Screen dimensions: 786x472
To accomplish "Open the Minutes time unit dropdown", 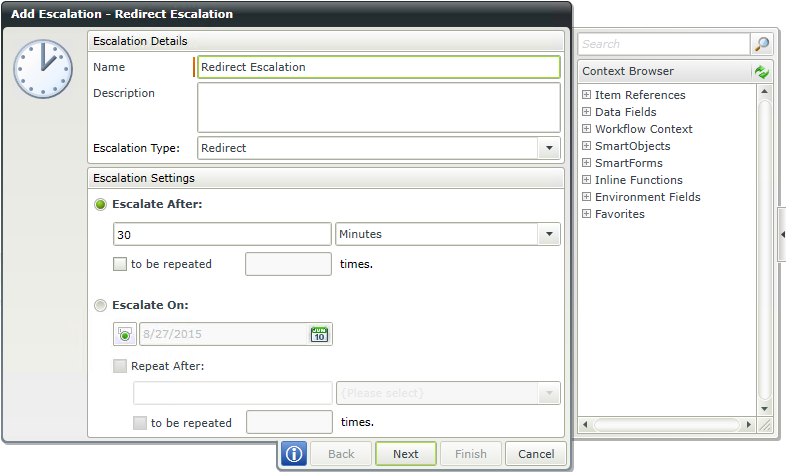I will coord(549,234).
